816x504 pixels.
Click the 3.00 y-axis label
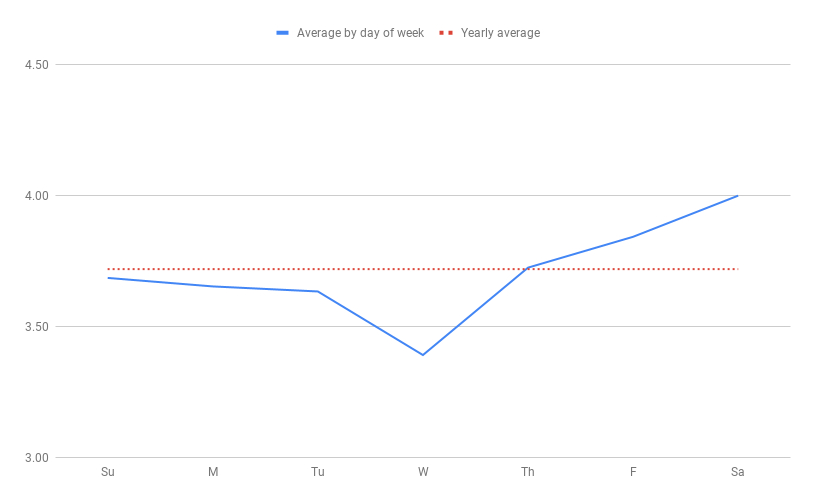[x=36, y=458]
